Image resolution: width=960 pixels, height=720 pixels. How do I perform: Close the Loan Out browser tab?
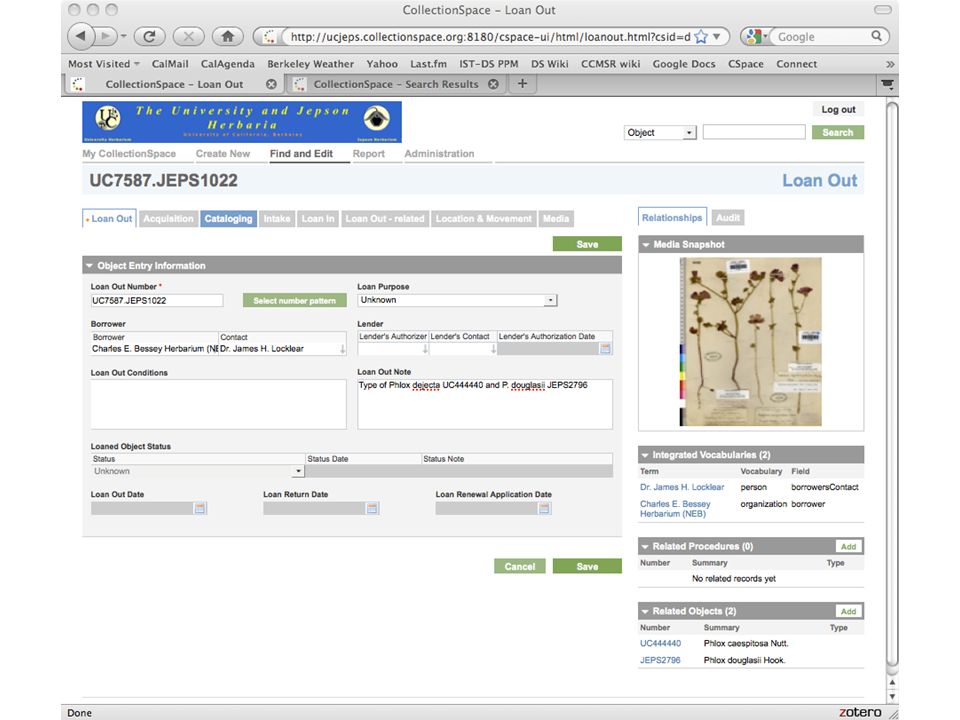coord(271,84)
